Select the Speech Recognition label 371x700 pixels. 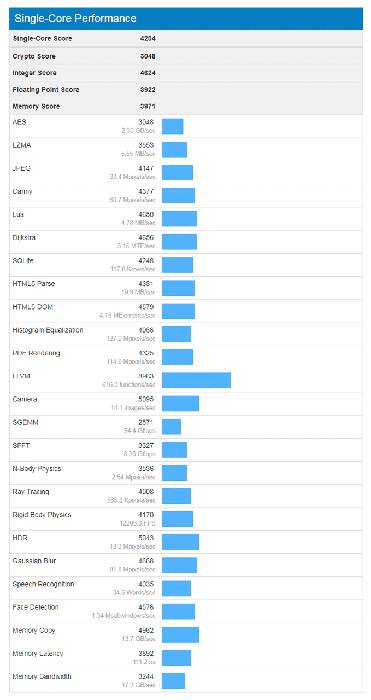43,584
